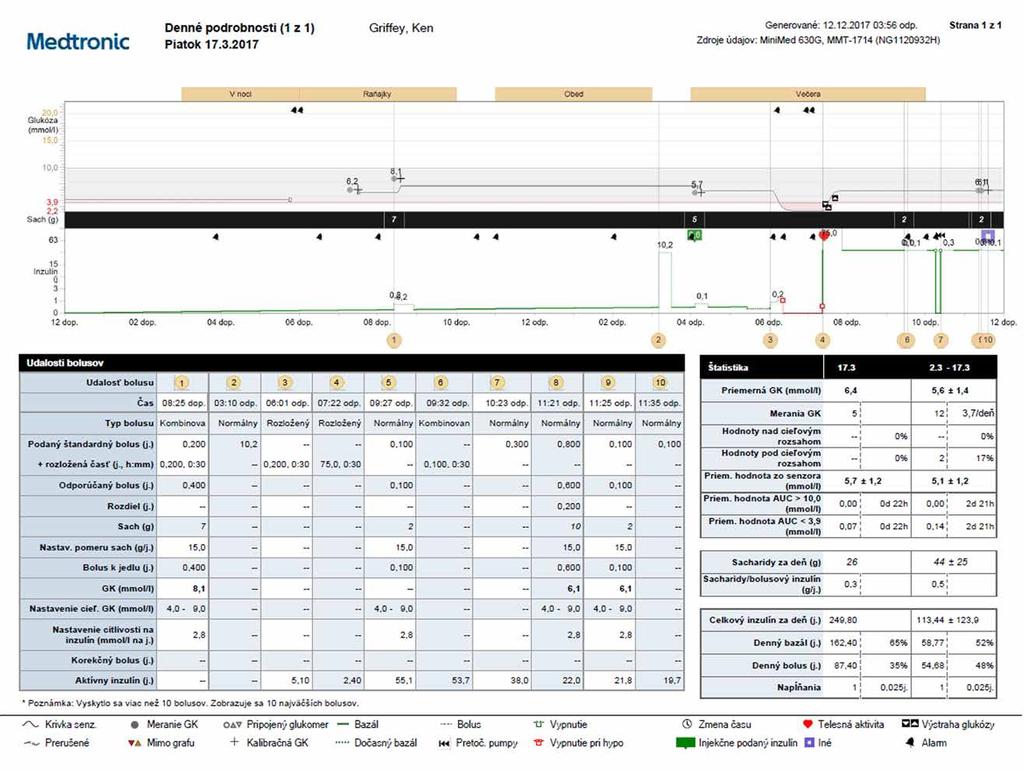The height and width of the screenshot is (770, 1024).
Task: Select the Večera period band
Action: pyautogui.click(x=808, y=94)
